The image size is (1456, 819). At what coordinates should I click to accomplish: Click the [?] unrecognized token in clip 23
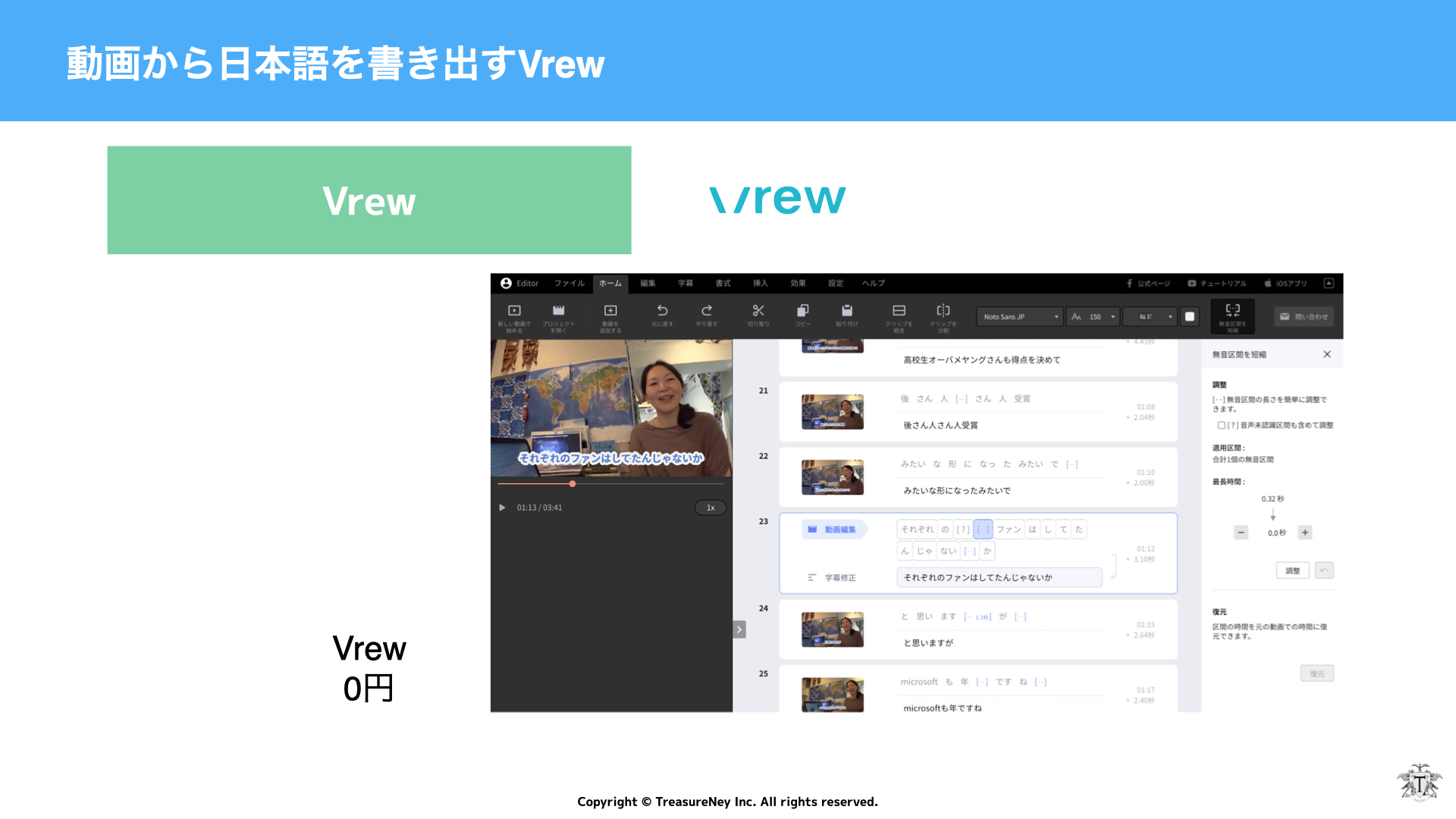(963, 529)
